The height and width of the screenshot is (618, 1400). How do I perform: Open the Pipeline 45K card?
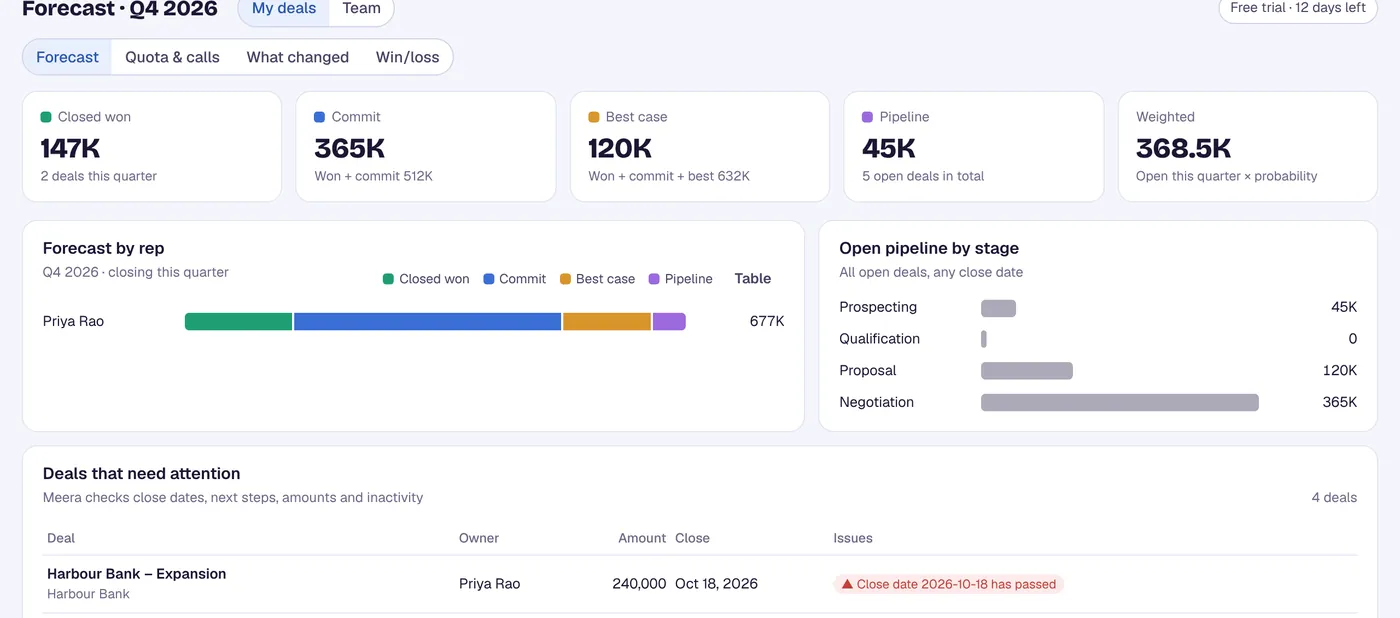point(974,147)
